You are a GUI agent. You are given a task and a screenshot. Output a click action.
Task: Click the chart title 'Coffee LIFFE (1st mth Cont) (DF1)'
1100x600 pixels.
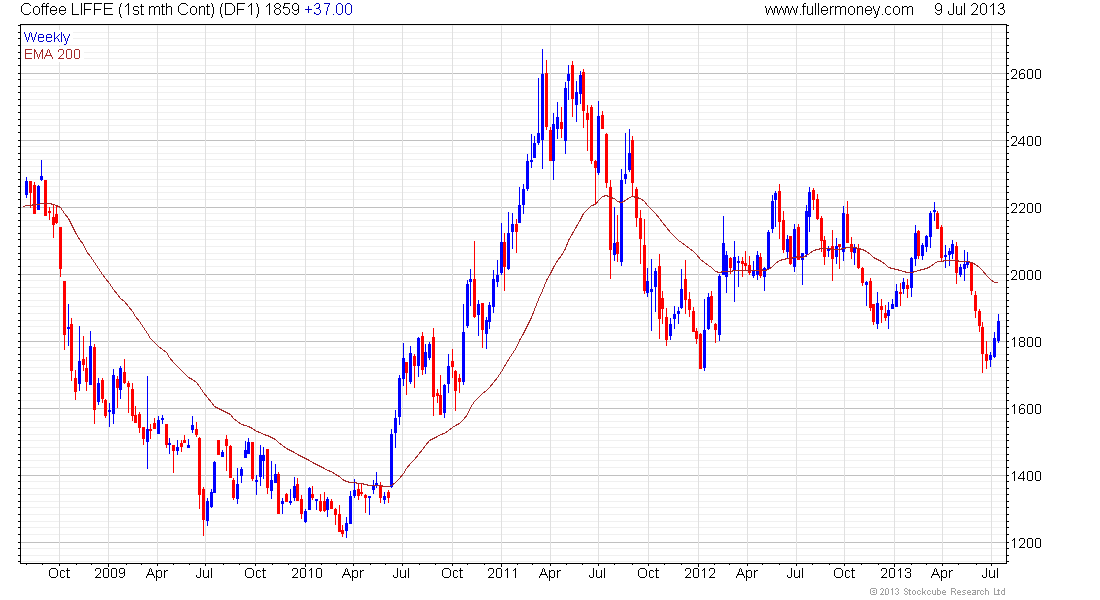click(x=140, y=10)
